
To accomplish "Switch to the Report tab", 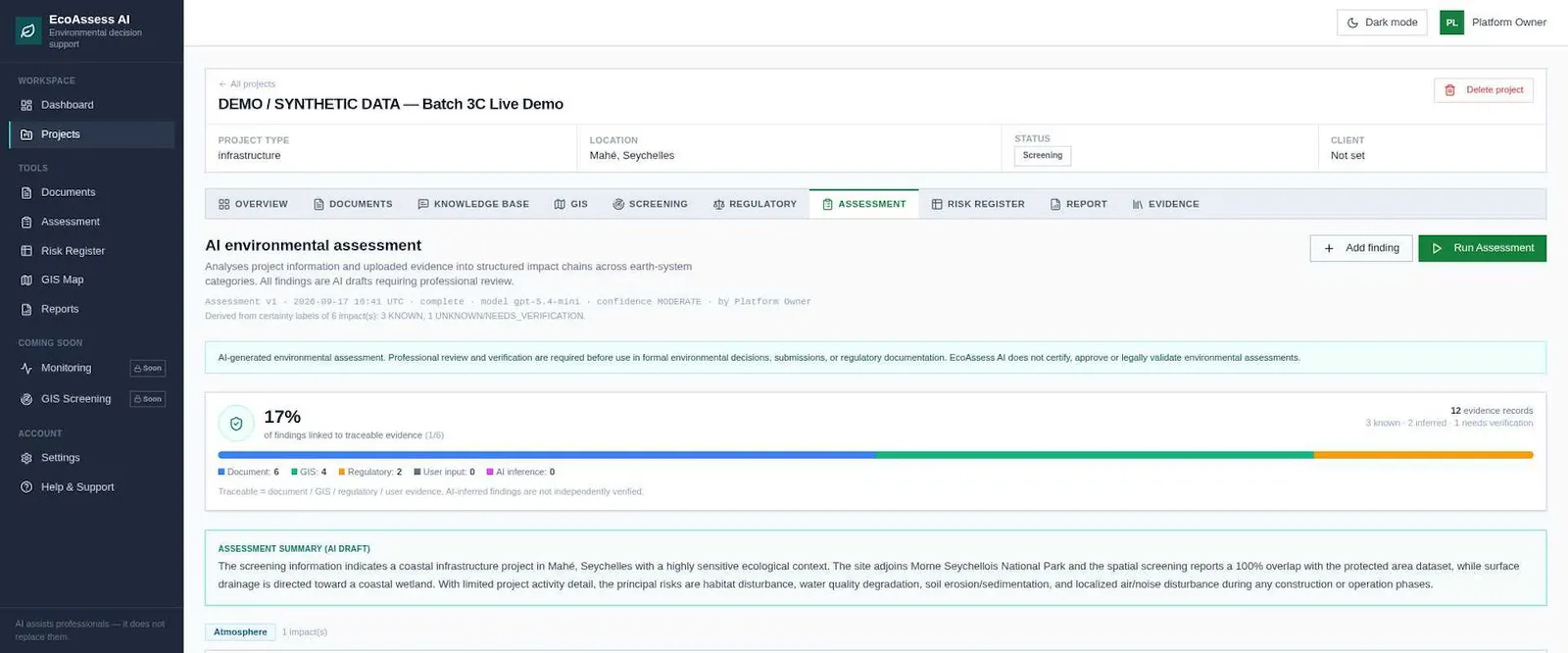I will coord(1078,204).
